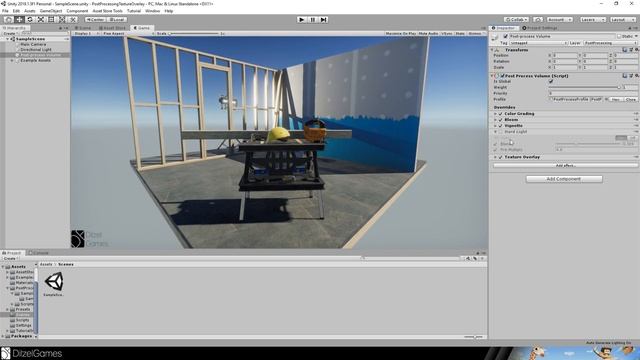Viewport: 640px width, 360px height.
Task: Select the Move tool in toolbar
Action: tap(19, 20)
